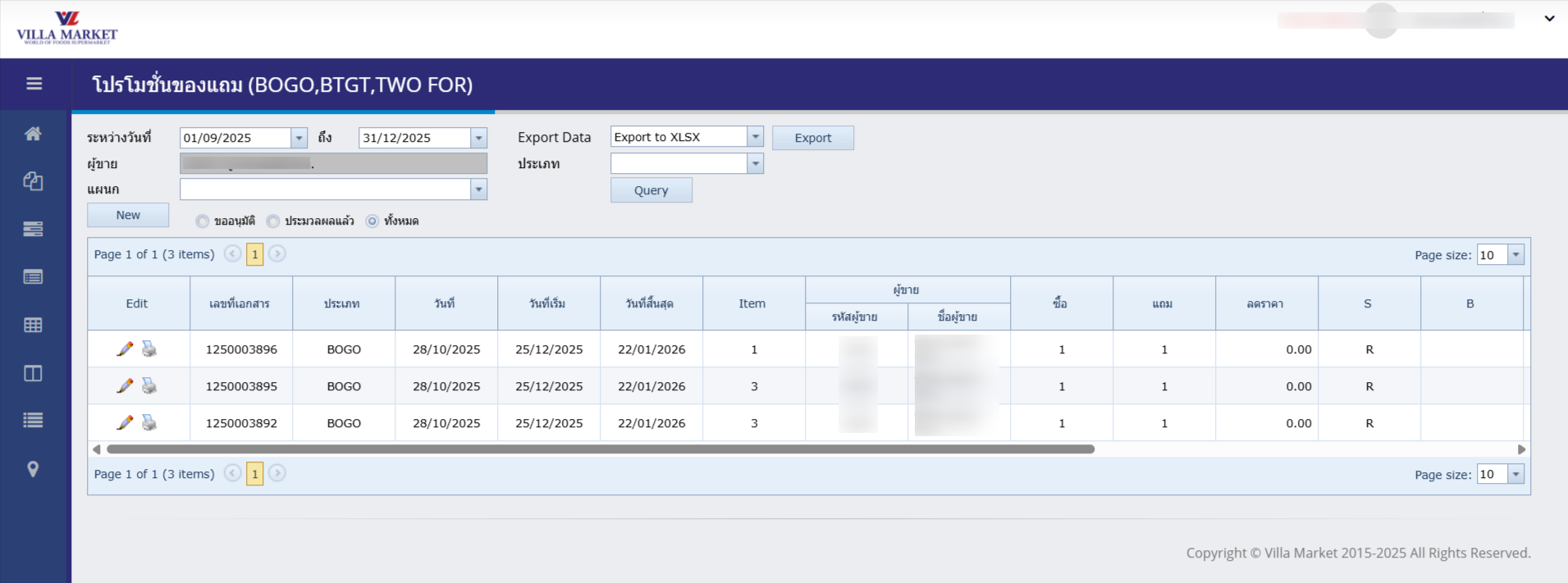Select the ประมวลผลแล้ว radio button
The width and height of the screenshot is (1568, 583).
click(273, 221)
